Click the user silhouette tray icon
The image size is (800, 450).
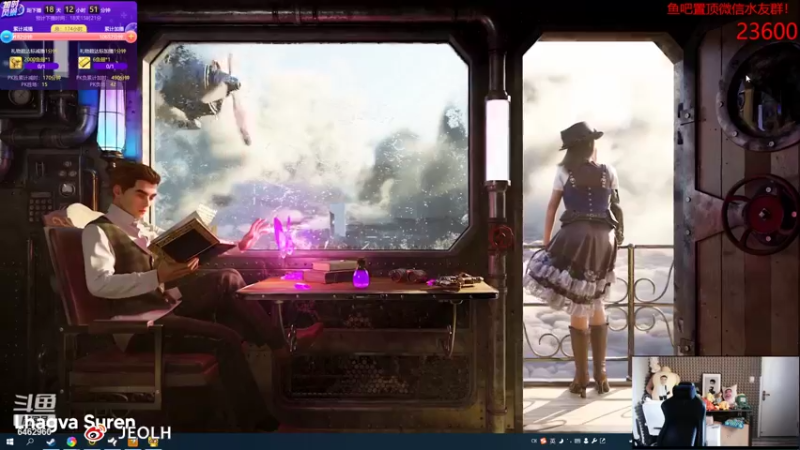coord(586,441)
